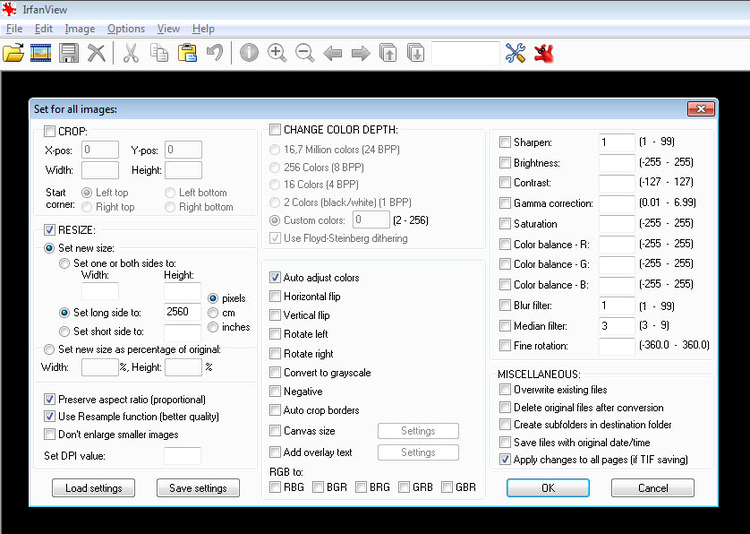The width and height of the screenshot is (750, 534).
Task: Close the Set for all images dialog
Action: tap(701, 109)
